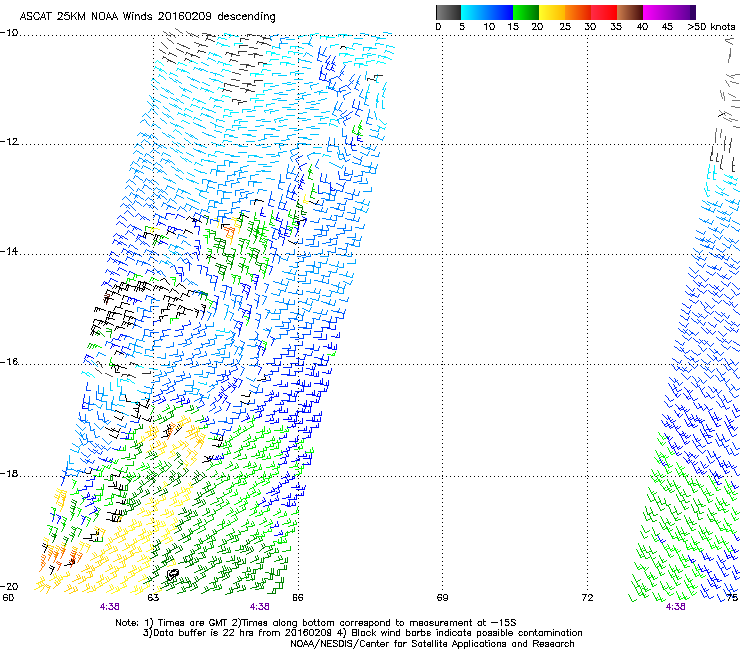Click the note line 'Times are GMT'

193,623
